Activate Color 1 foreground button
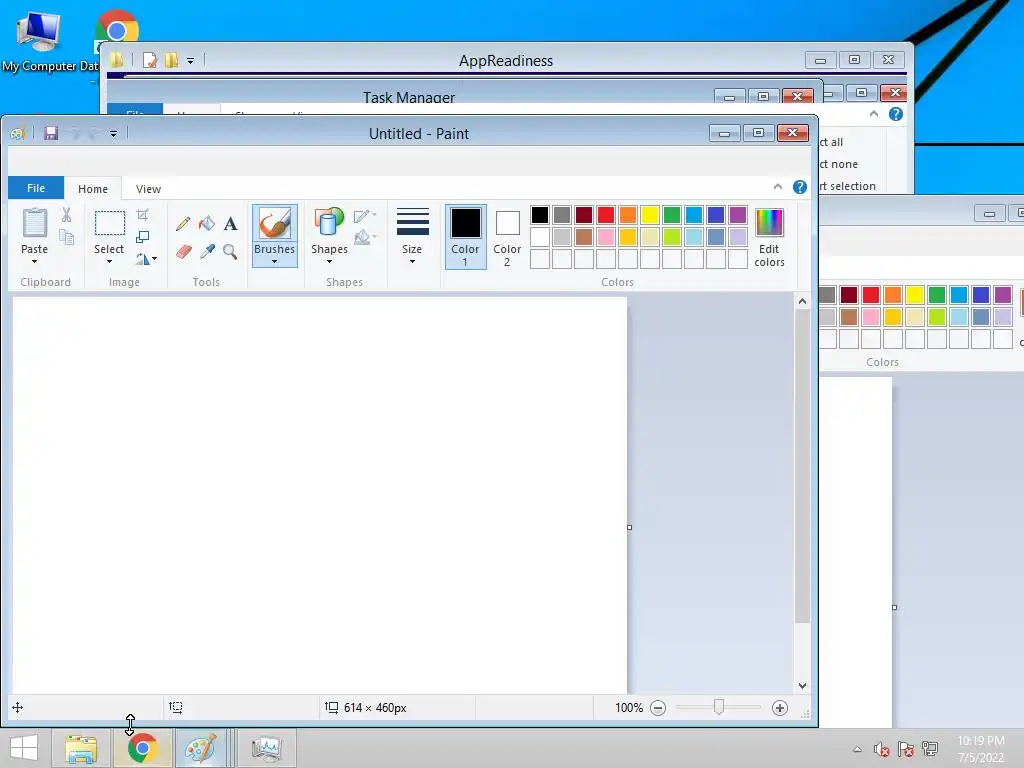 [466, 236]
